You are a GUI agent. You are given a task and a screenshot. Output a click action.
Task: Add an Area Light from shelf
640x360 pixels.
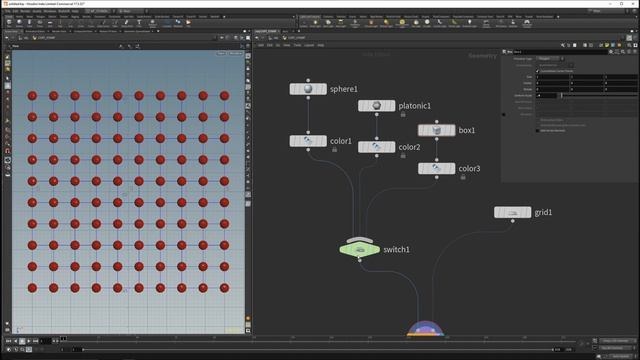click(x=341, y=24)
